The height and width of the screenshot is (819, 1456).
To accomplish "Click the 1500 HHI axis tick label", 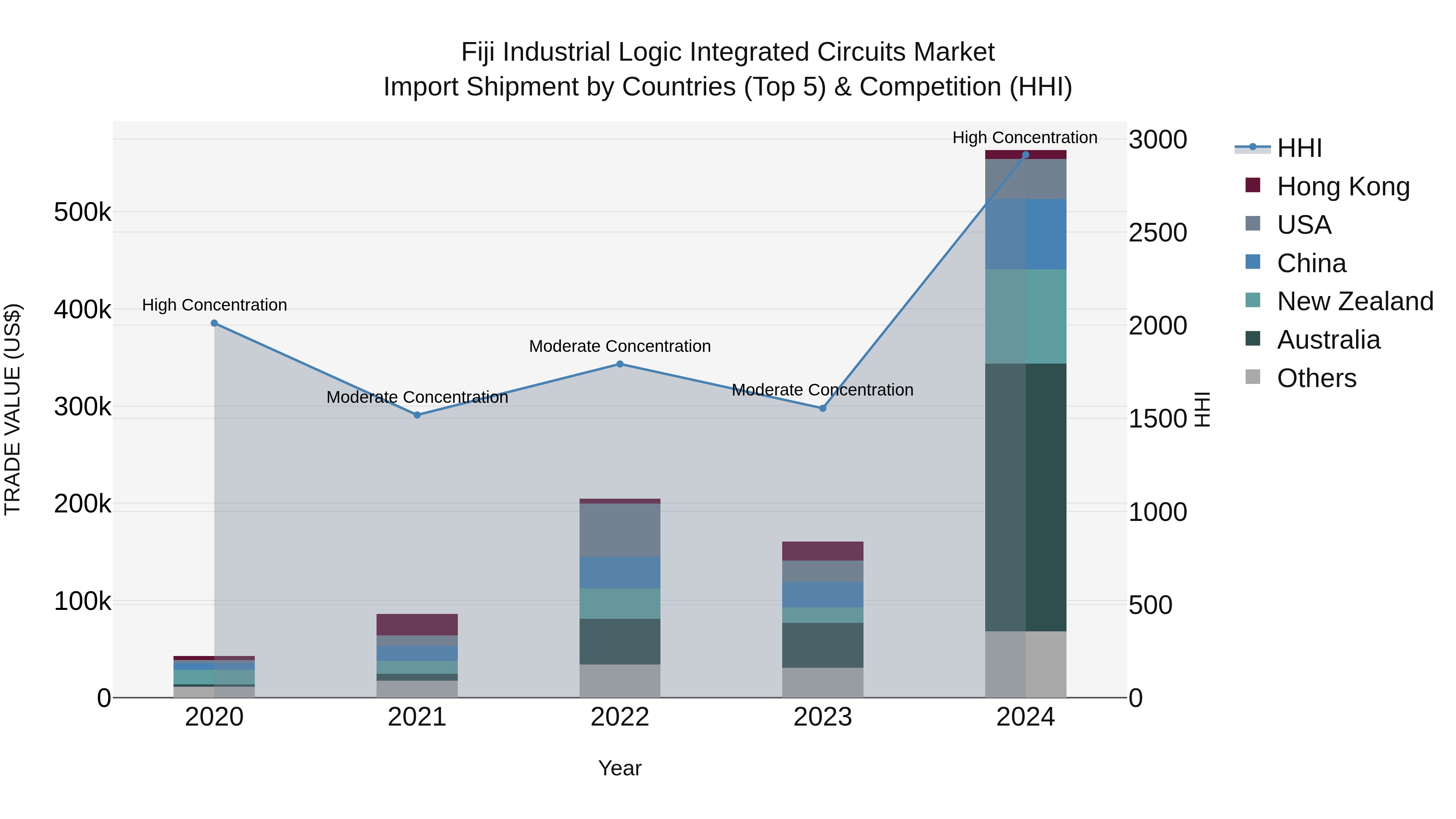I will [x=1158, y=419].
